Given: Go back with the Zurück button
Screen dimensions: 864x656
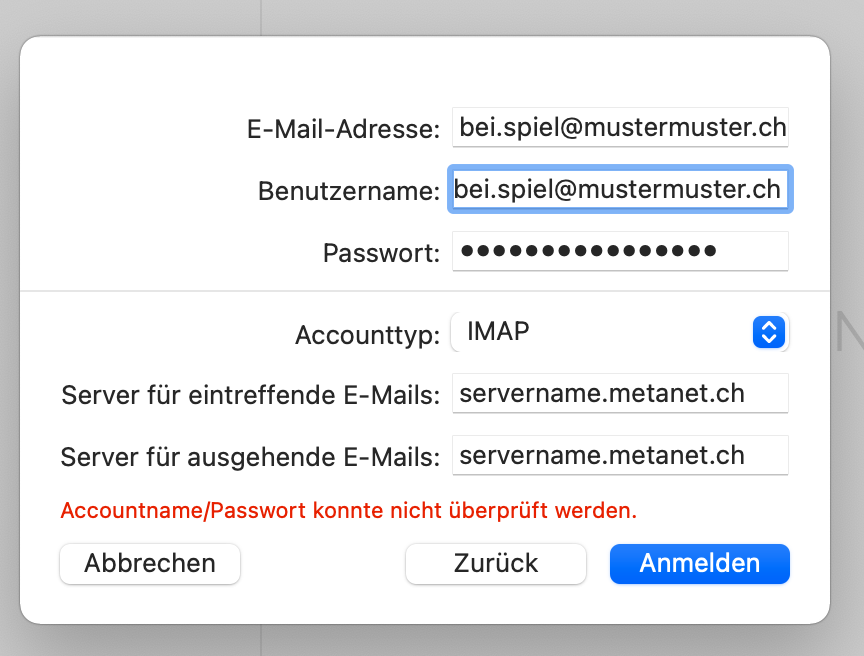Looking at the screenshot, I should 495,564.
